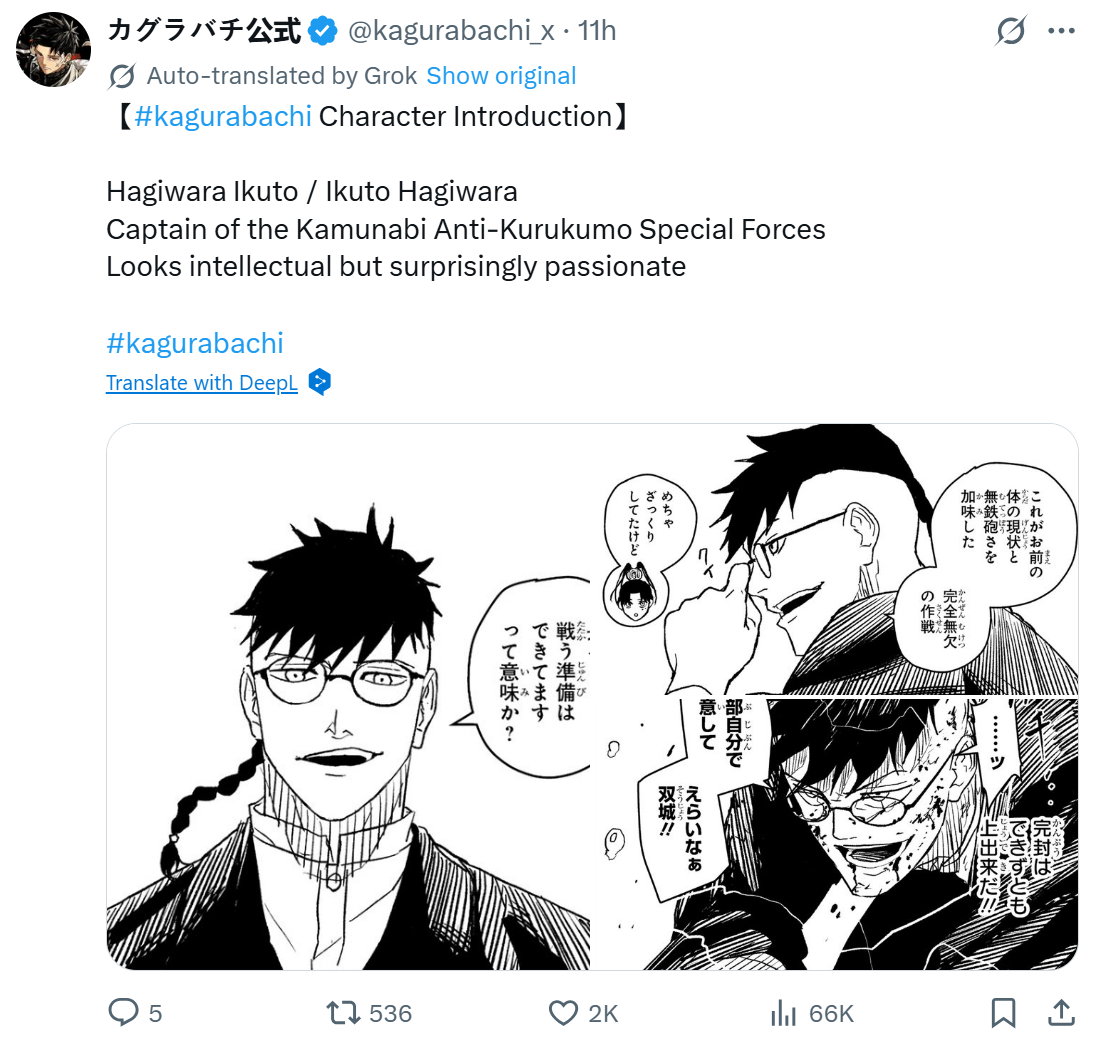
Task: Open #kagurabachi hashtag in the title line
Action: point(223,116)
